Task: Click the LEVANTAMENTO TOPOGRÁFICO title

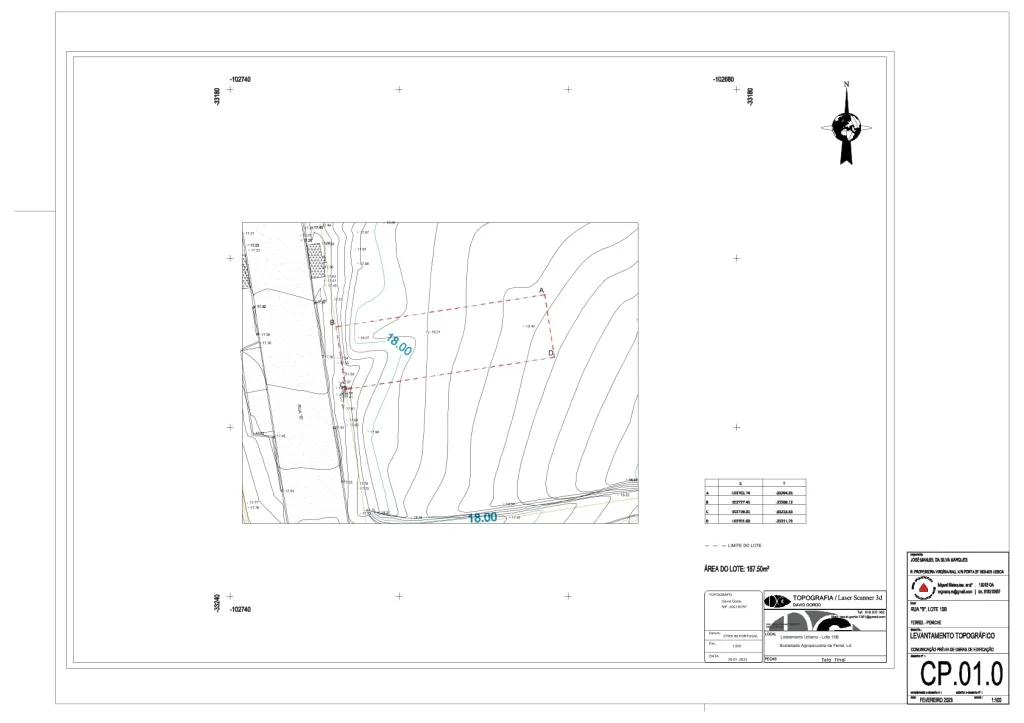Action: pos(952,635)
